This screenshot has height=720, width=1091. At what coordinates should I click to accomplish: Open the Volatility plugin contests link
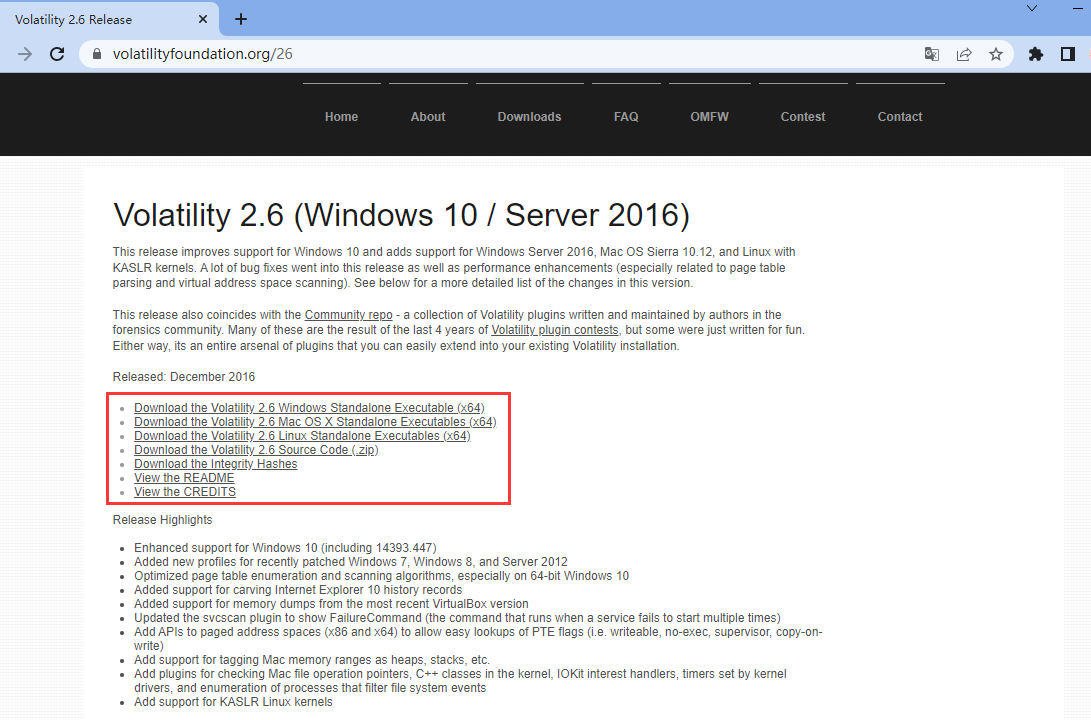point(555,330)
